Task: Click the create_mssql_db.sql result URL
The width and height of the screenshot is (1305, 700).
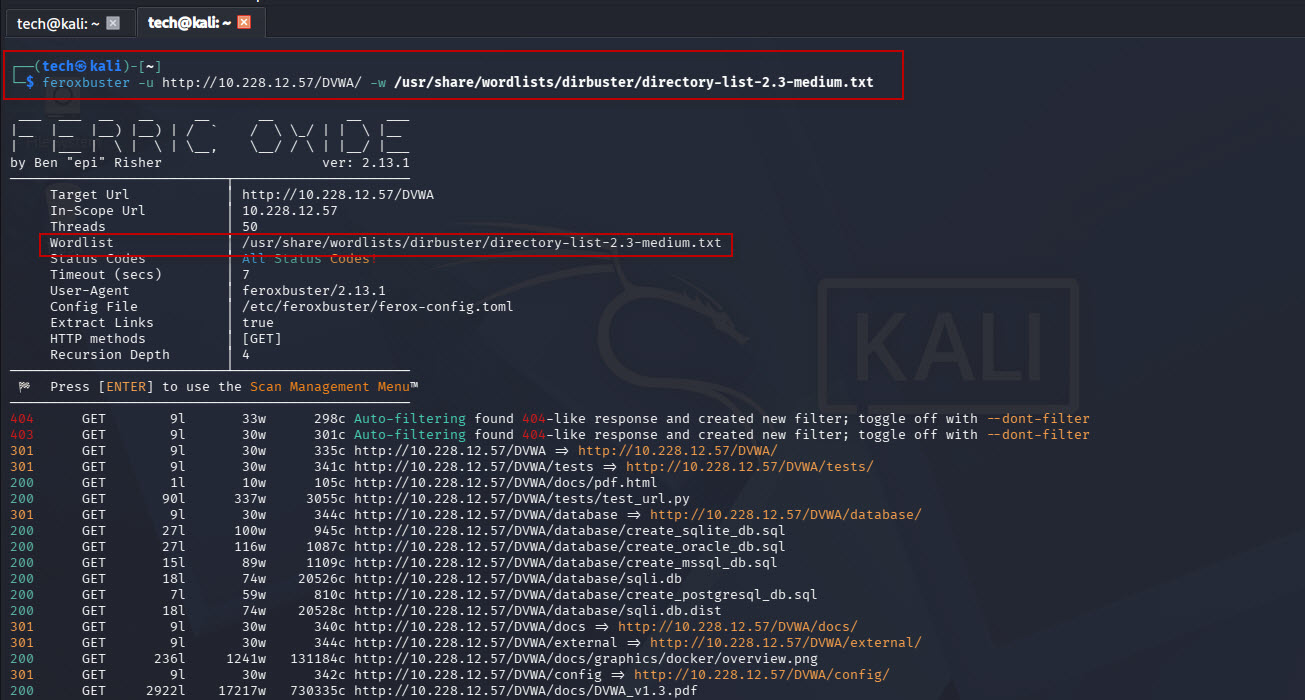Action: [566, 562]
